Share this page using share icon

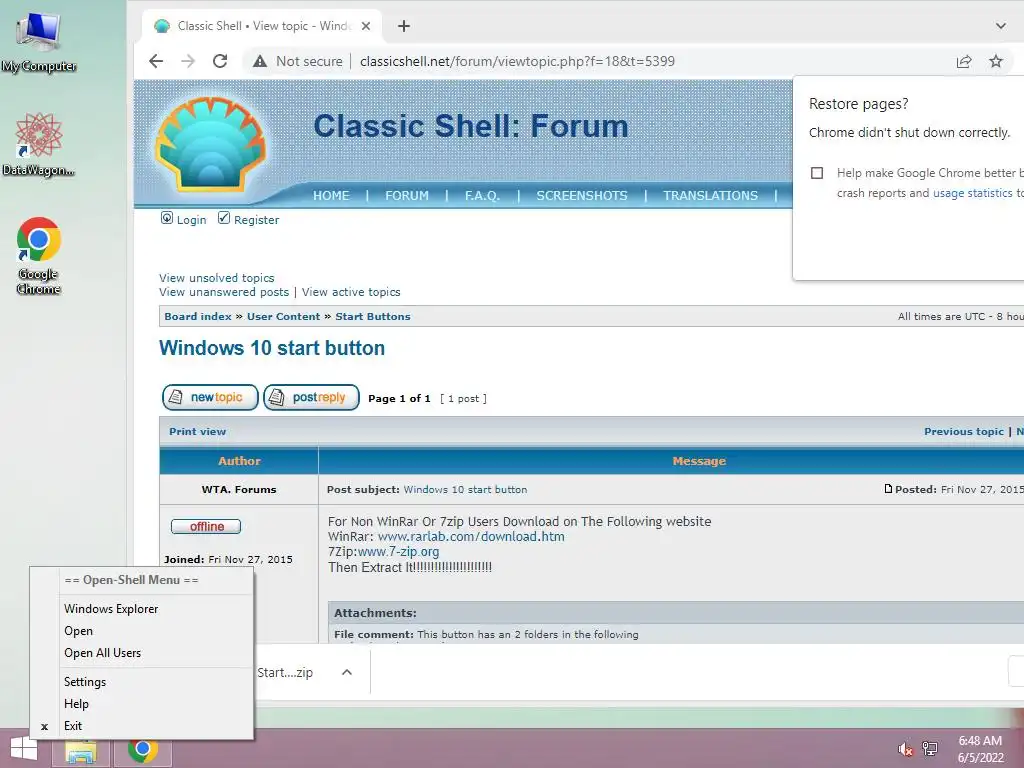tap(964, 61)
